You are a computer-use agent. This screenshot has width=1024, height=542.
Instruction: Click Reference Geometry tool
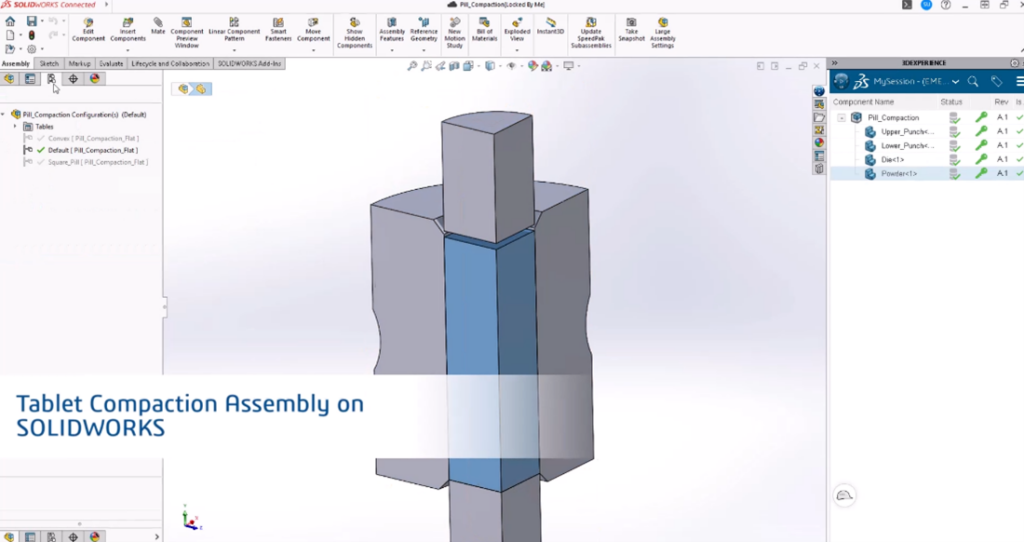(x=424, y=30)
